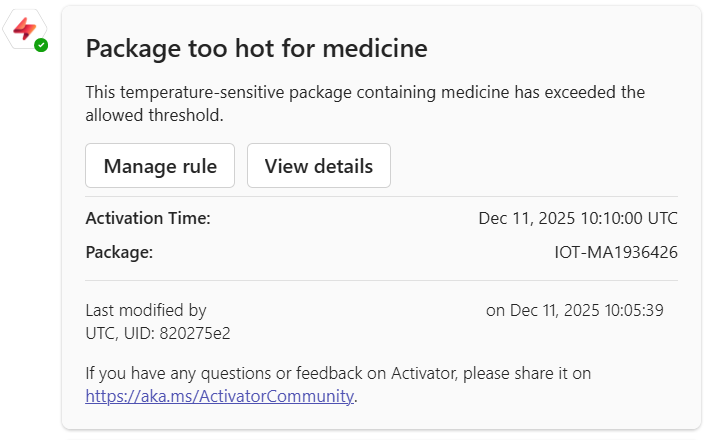The width and height of the screenshot is (718, 440).
Task: Select the 'Package too hot for medicine' title
Action: 256,48
